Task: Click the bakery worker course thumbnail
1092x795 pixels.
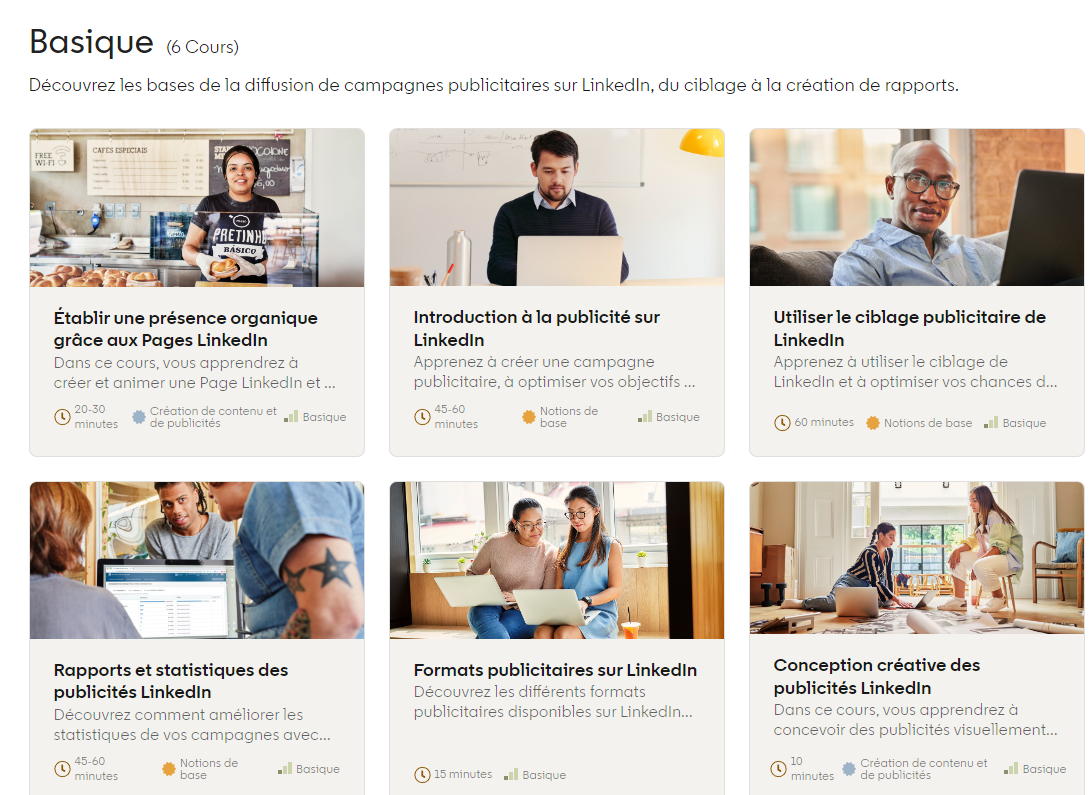Action: 197,207
